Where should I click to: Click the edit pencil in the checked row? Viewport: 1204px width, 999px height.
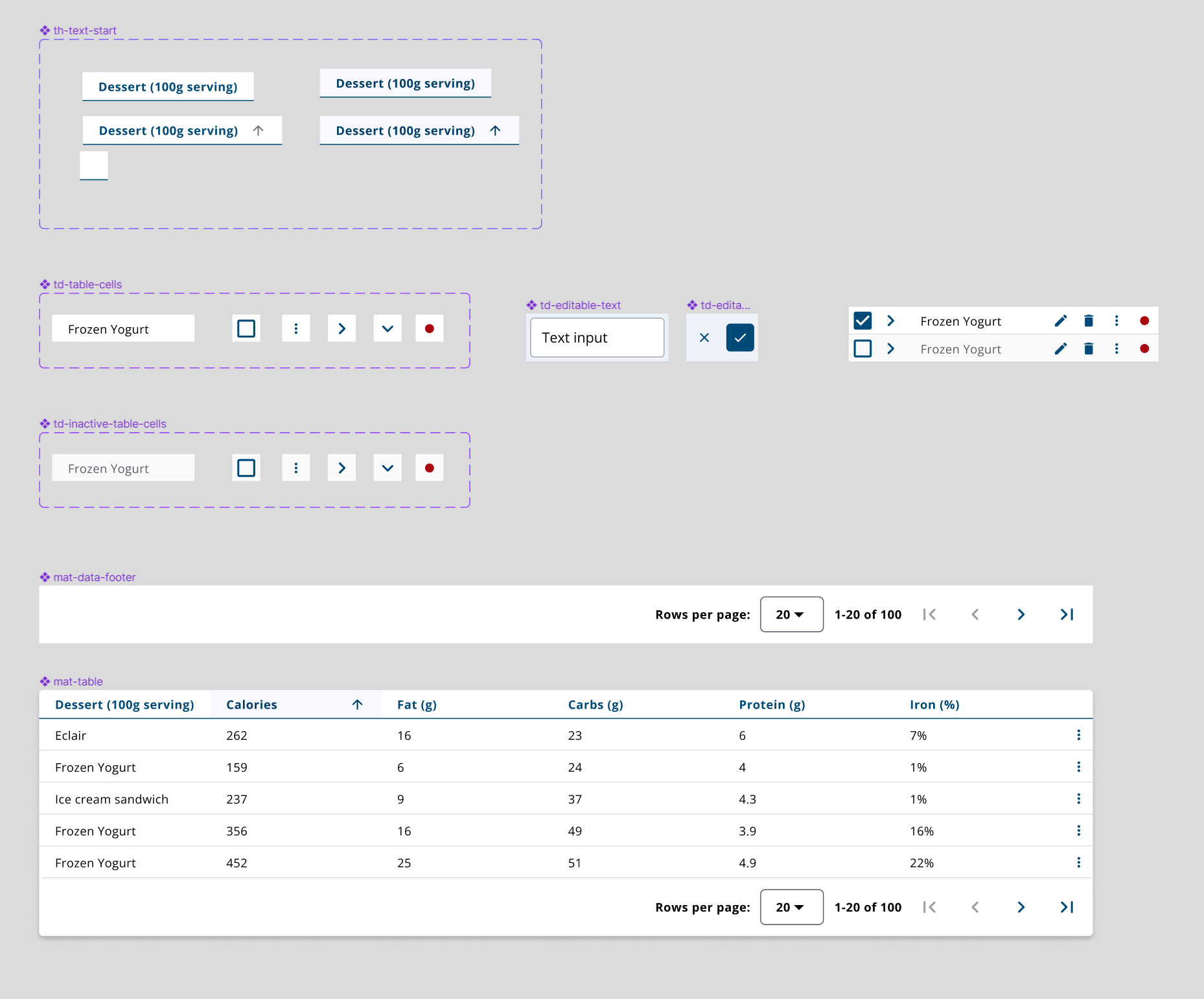1060,321
